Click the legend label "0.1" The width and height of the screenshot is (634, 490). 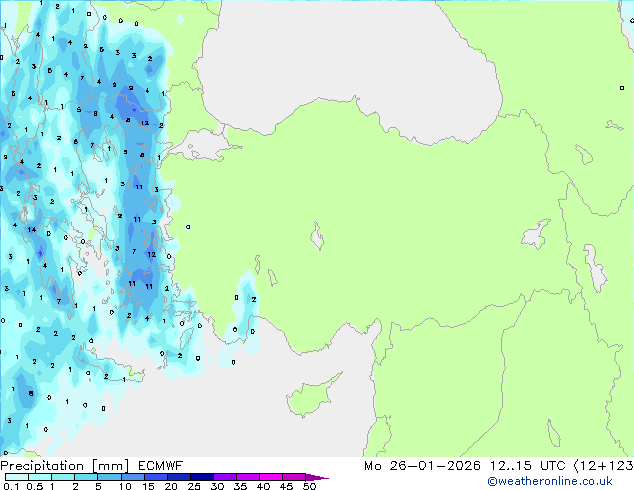pos(11,486)
